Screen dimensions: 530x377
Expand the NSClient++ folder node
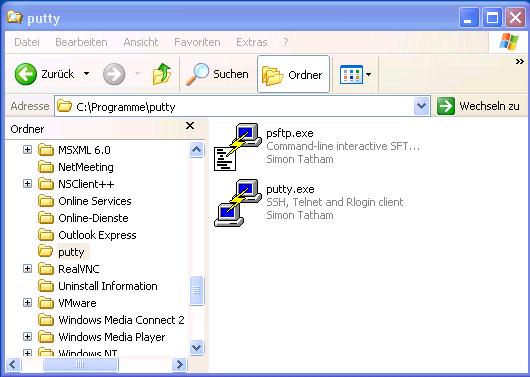[27, 184]
